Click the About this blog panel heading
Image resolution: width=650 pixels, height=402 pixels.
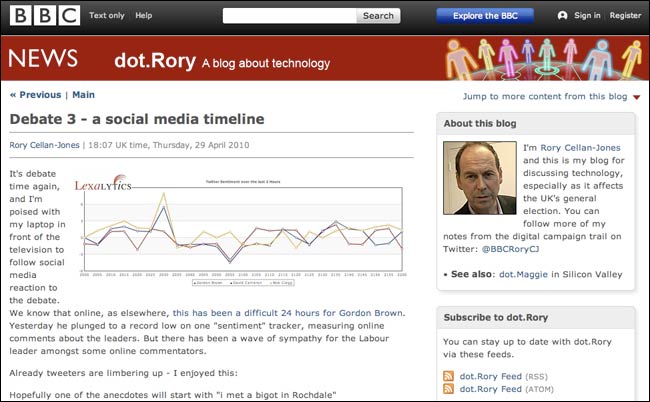pyautogui.click(x=480, y=124)
